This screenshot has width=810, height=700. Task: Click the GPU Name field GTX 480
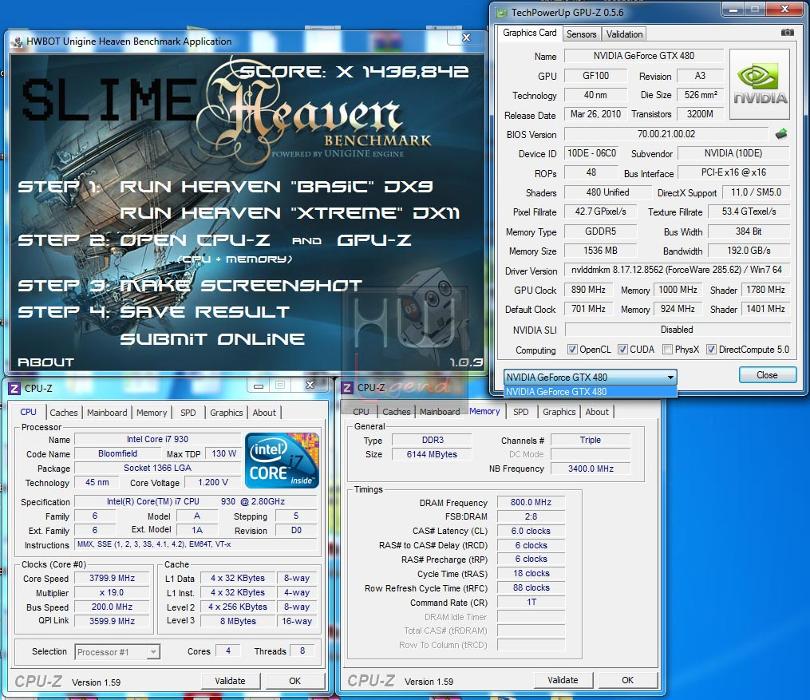tap(644, 56)
